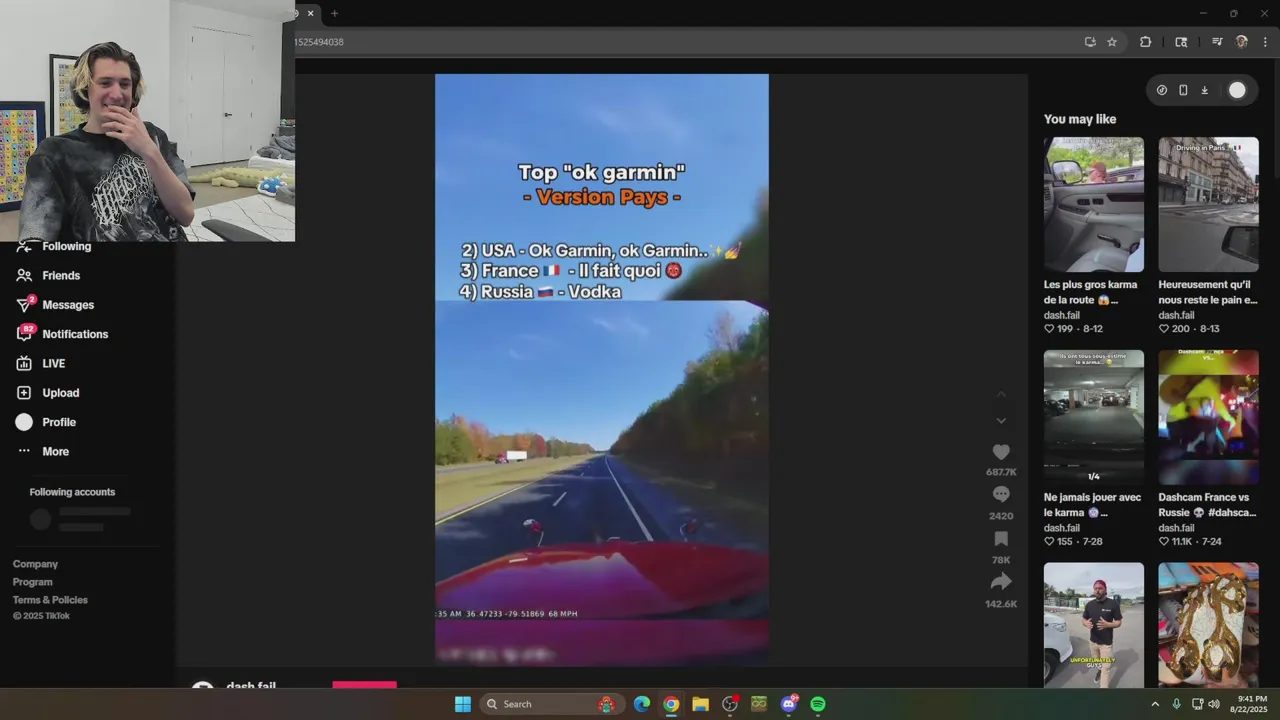
Task: Open comments via speech bubble icon
Action: [1001, 494]
